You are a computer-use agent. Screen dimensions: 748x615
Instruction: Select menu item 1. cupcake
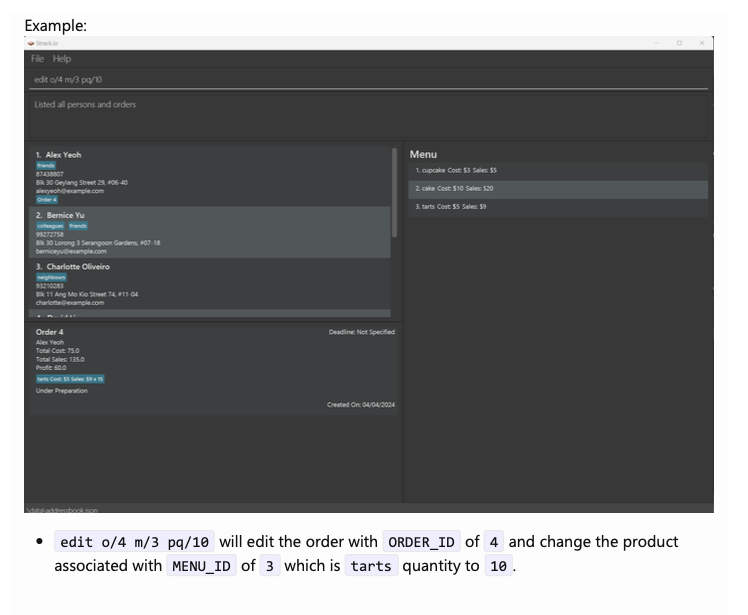558,170
